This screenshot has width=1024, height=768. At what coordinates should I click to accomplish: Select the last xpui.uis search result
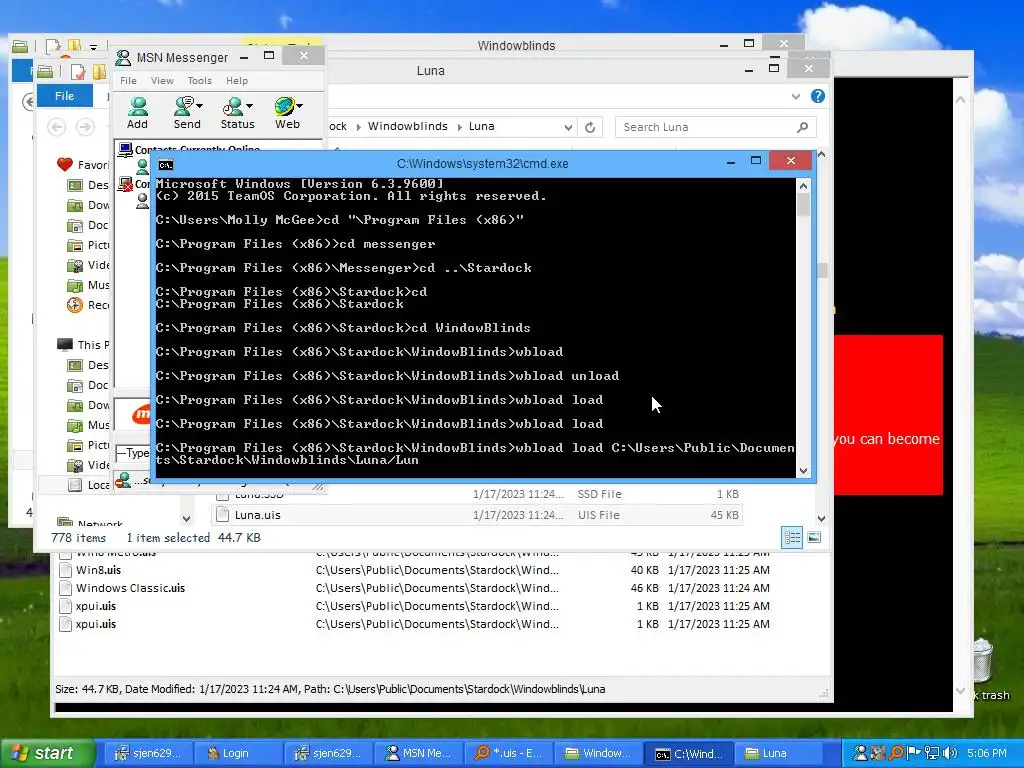point(95,624)
